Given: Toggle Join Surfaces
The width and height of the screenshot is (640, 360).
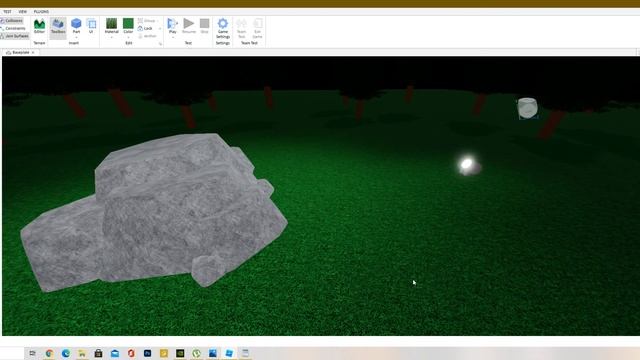Looking at the screenshot, I should pyautogui.click(x=14, y=36).
